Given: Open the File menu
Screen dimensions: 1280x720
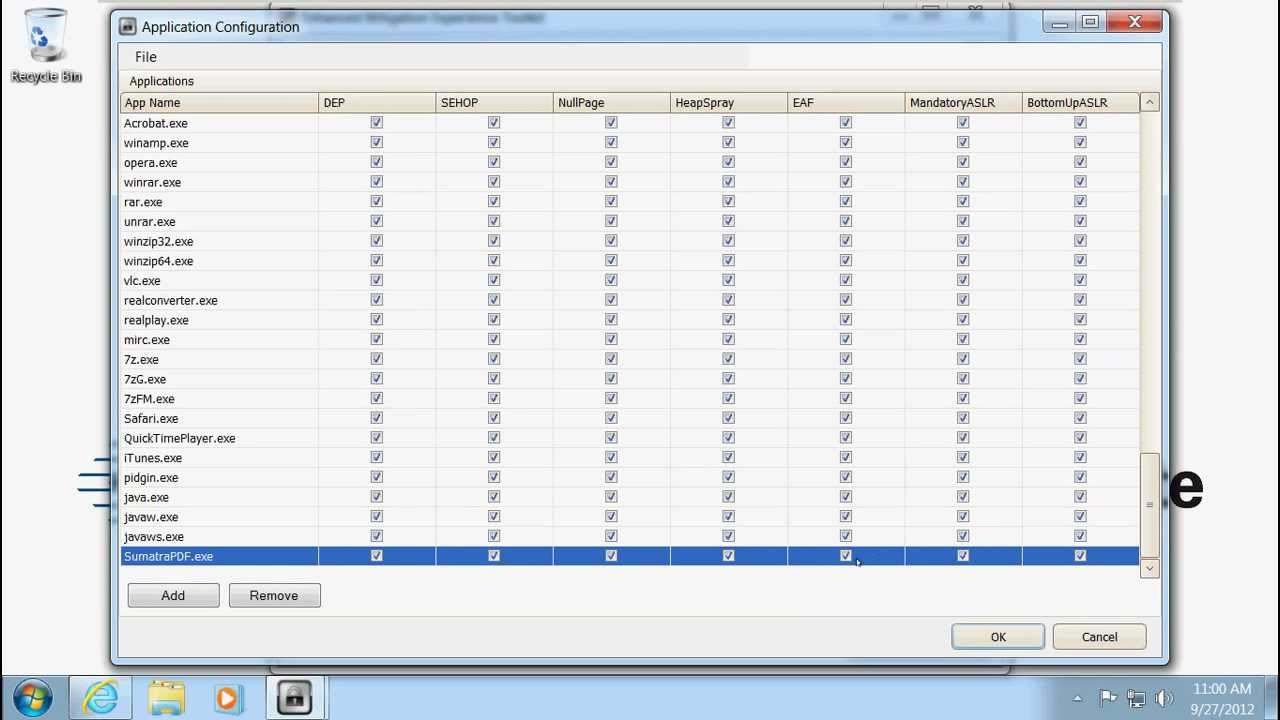Looking at the screenshot, I should tap(146, 57).
